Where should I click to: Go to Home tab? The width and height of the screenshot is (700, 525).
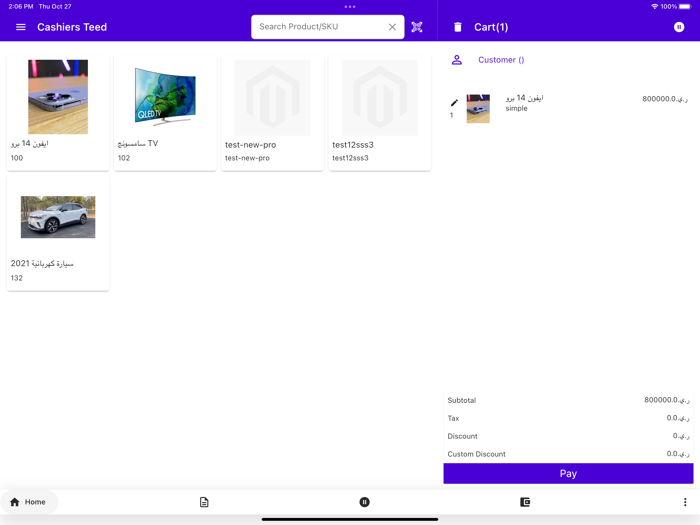tap(29, 502)
